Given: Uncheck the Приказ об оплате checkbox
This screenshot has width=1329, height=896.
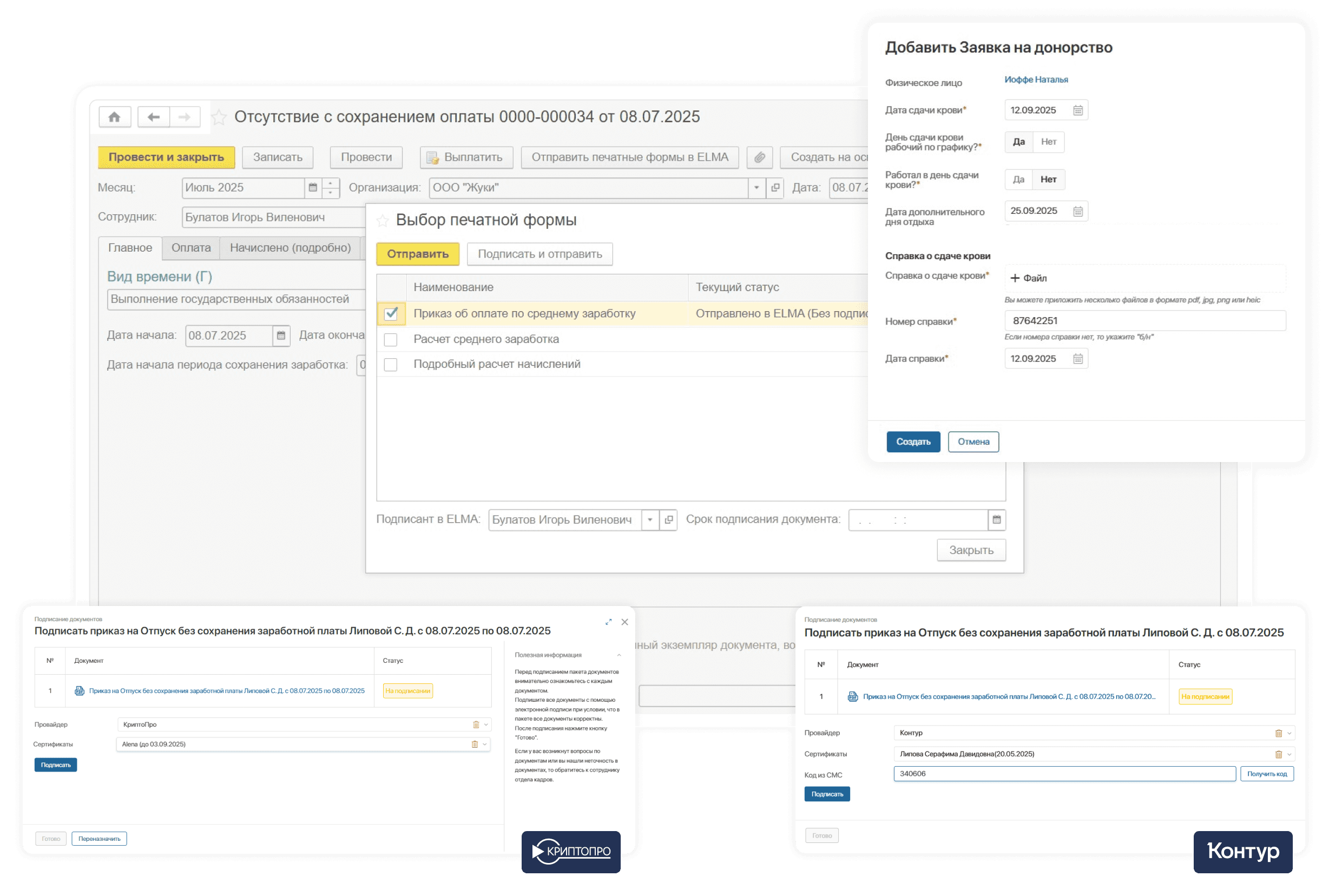Looking at the screenshot, I should click(391, 314).
